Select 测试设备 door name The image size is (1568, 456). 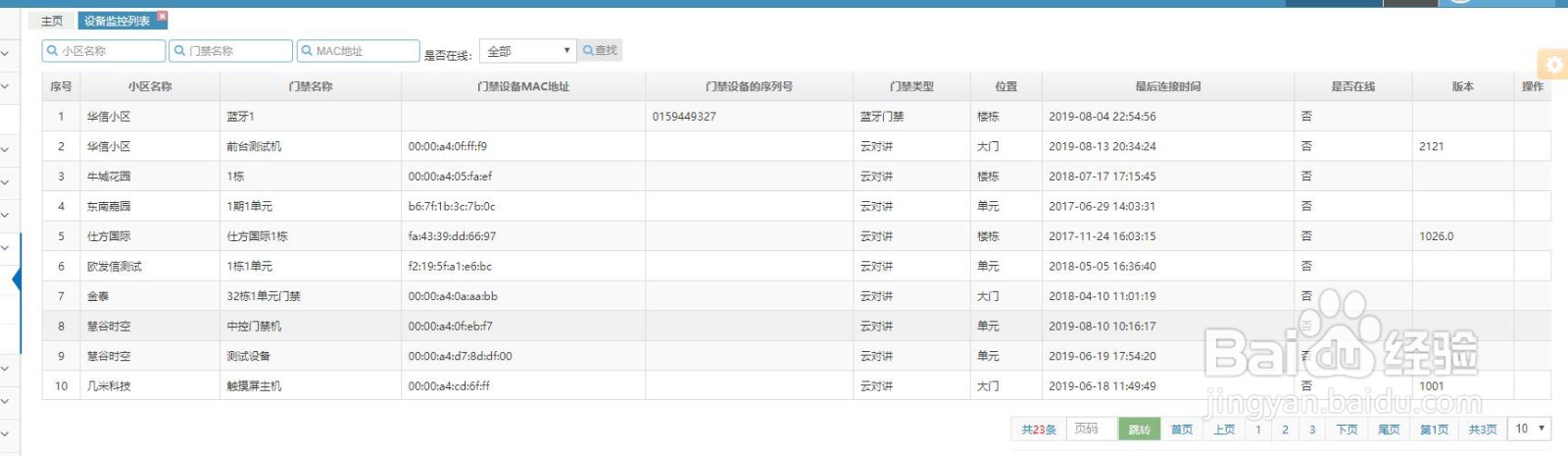[x=248, y=356]
